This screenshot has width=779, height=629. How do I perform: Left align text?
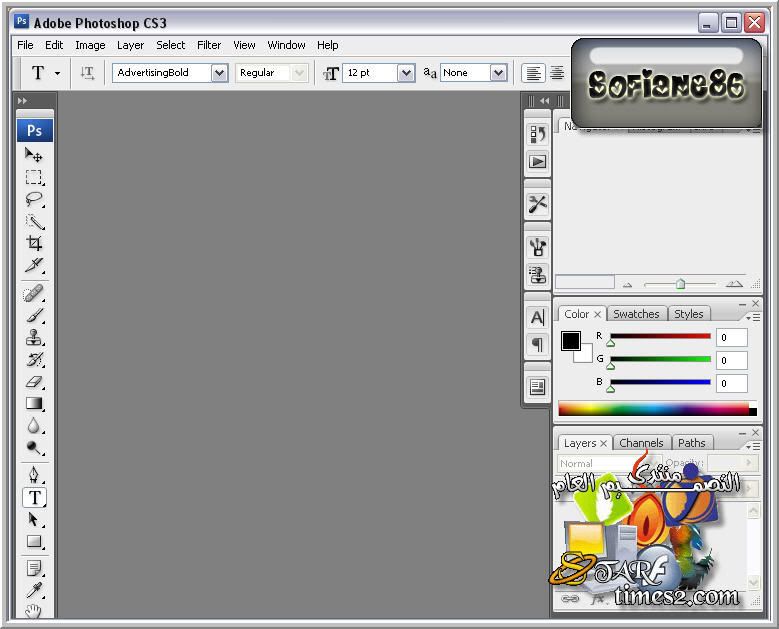coord(534,73)
